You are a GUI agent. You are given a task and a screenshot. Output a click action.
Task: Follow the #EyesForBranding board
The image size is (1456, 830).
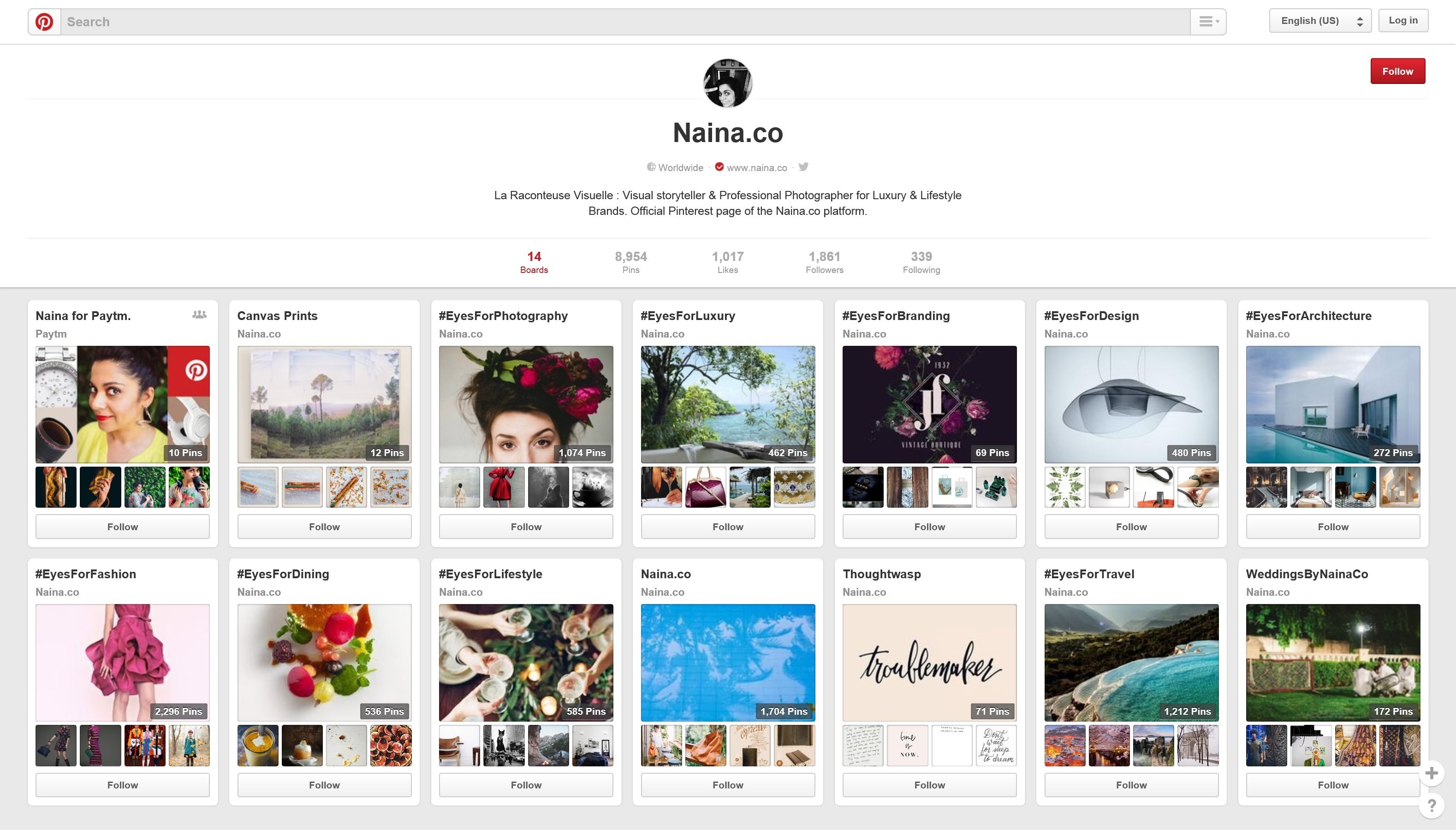click(930, 527)
